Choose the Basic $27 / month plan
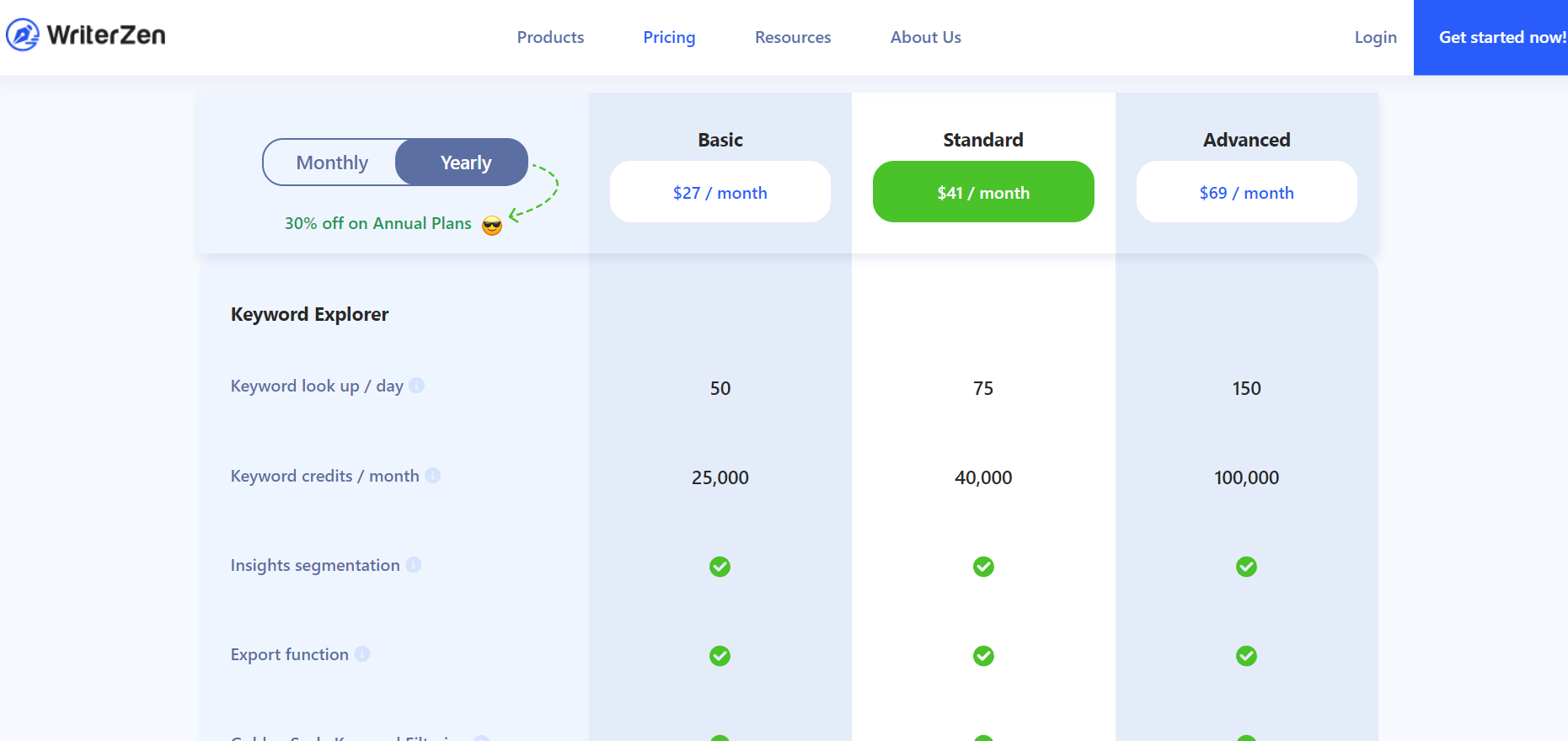Image resolution: width=1568 pixels, height=741 pixels. tap(720, 192)
